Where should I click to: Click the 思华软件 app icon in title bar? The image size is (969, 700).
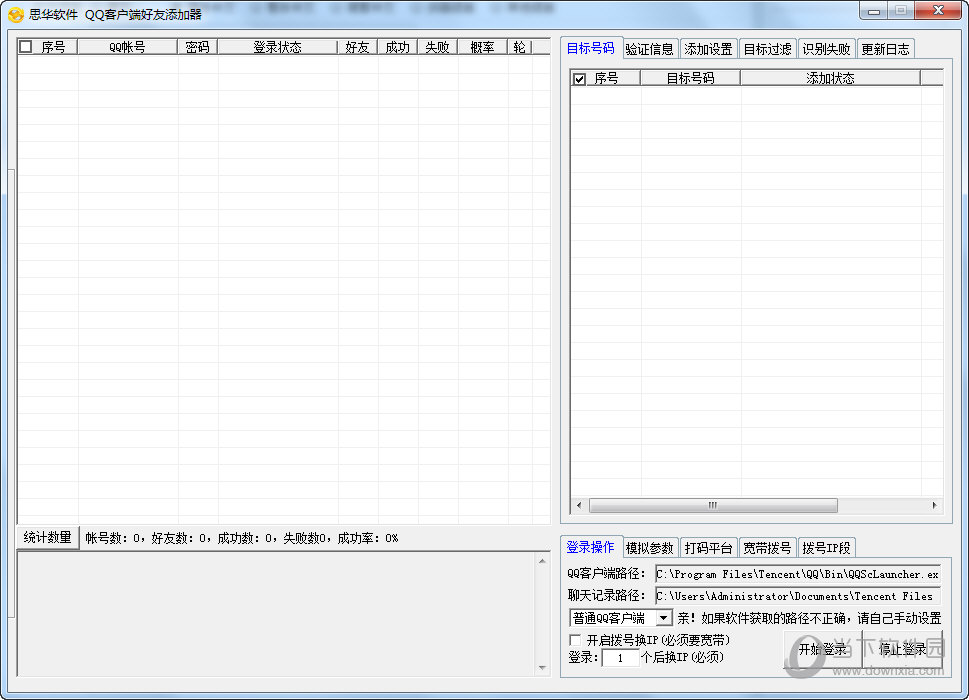click(x=15, y=14)
